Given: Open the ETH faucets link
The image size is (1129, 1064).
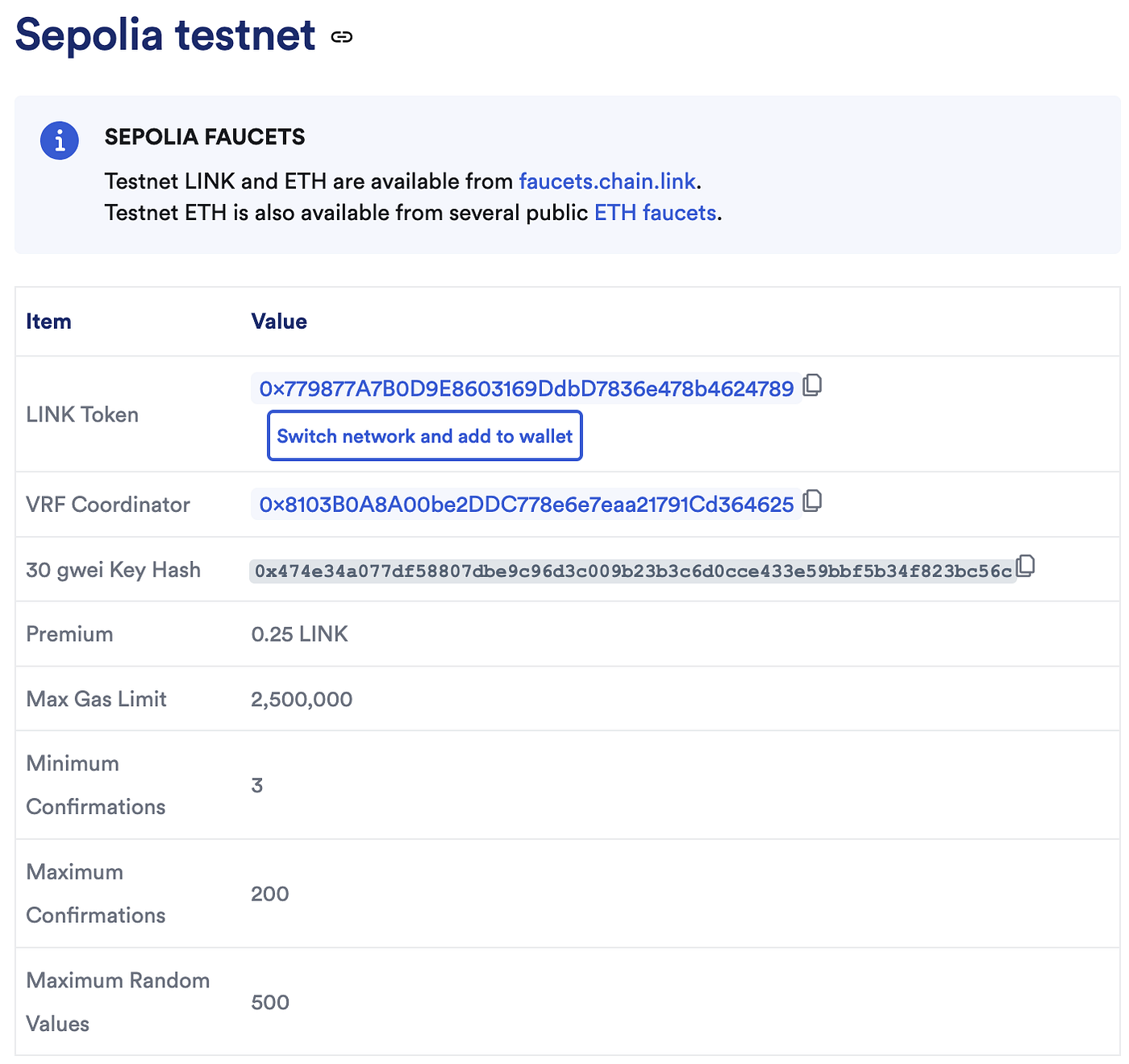Looking at the screenshot, I should coord(656,213).
